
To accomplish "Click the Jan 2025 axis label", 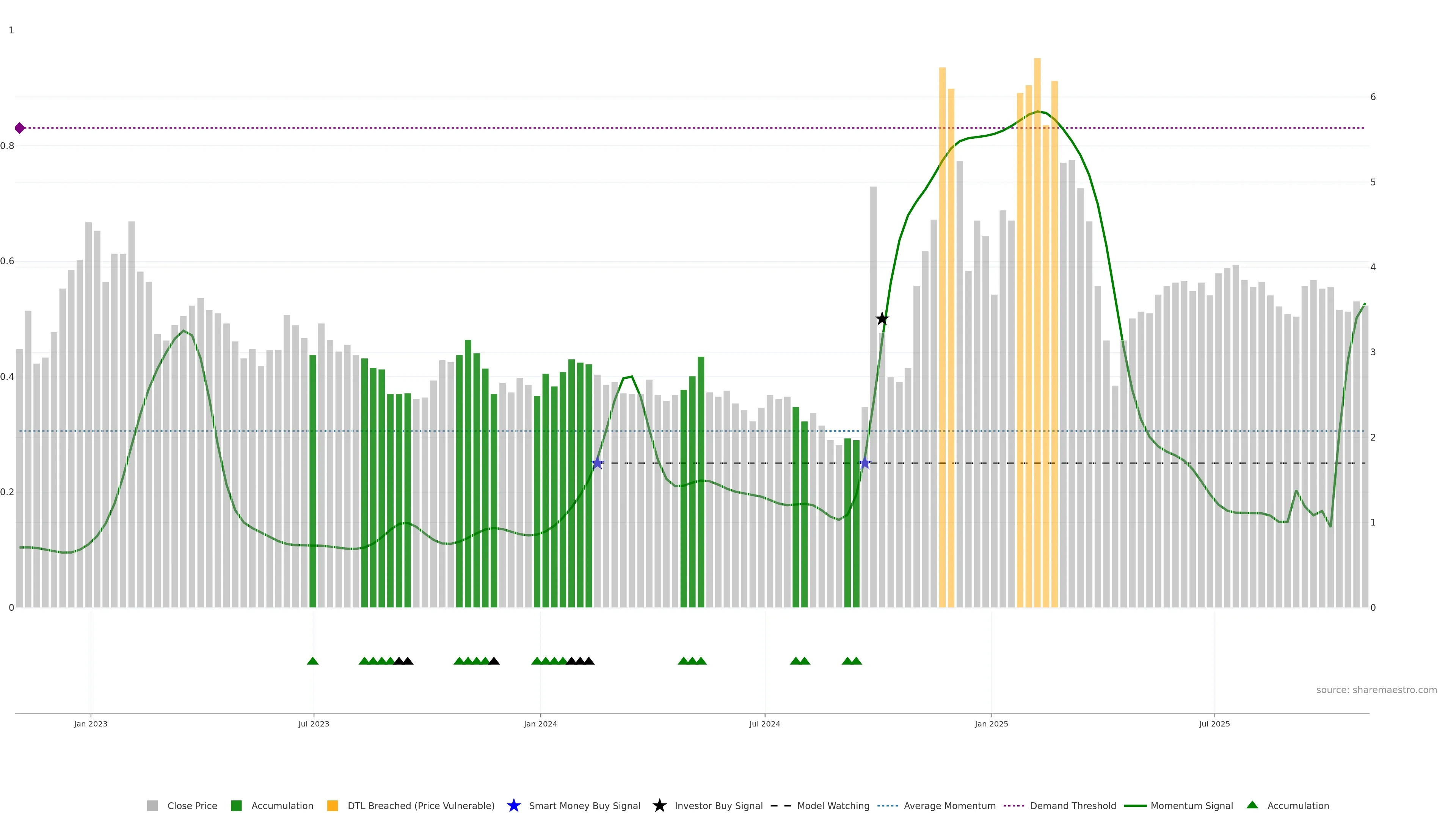I will pos(991,723).
